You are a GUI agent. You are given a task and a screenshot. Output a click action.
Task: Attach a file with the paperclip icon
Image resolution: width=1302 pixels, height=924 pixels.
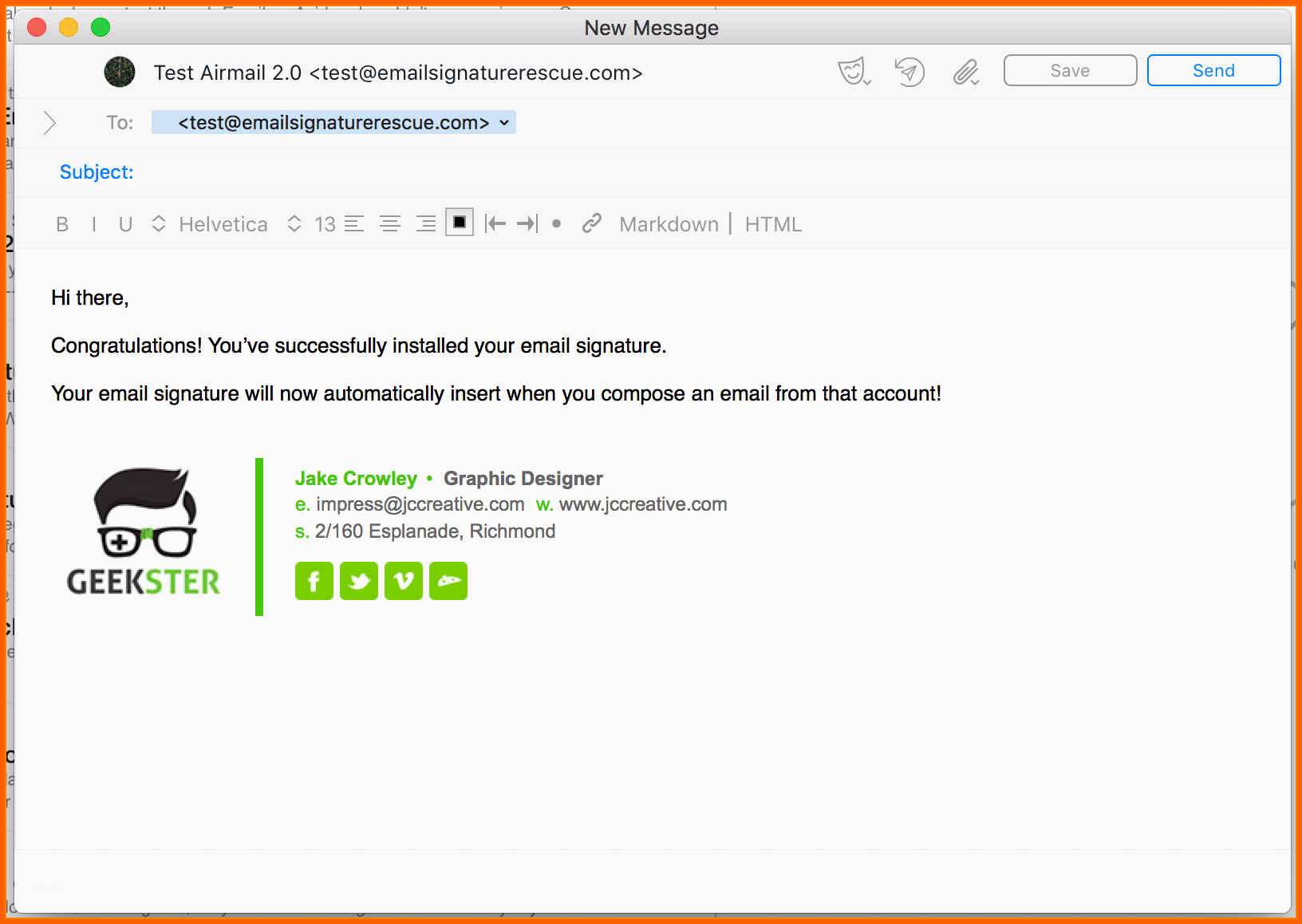tap(966, 73)
